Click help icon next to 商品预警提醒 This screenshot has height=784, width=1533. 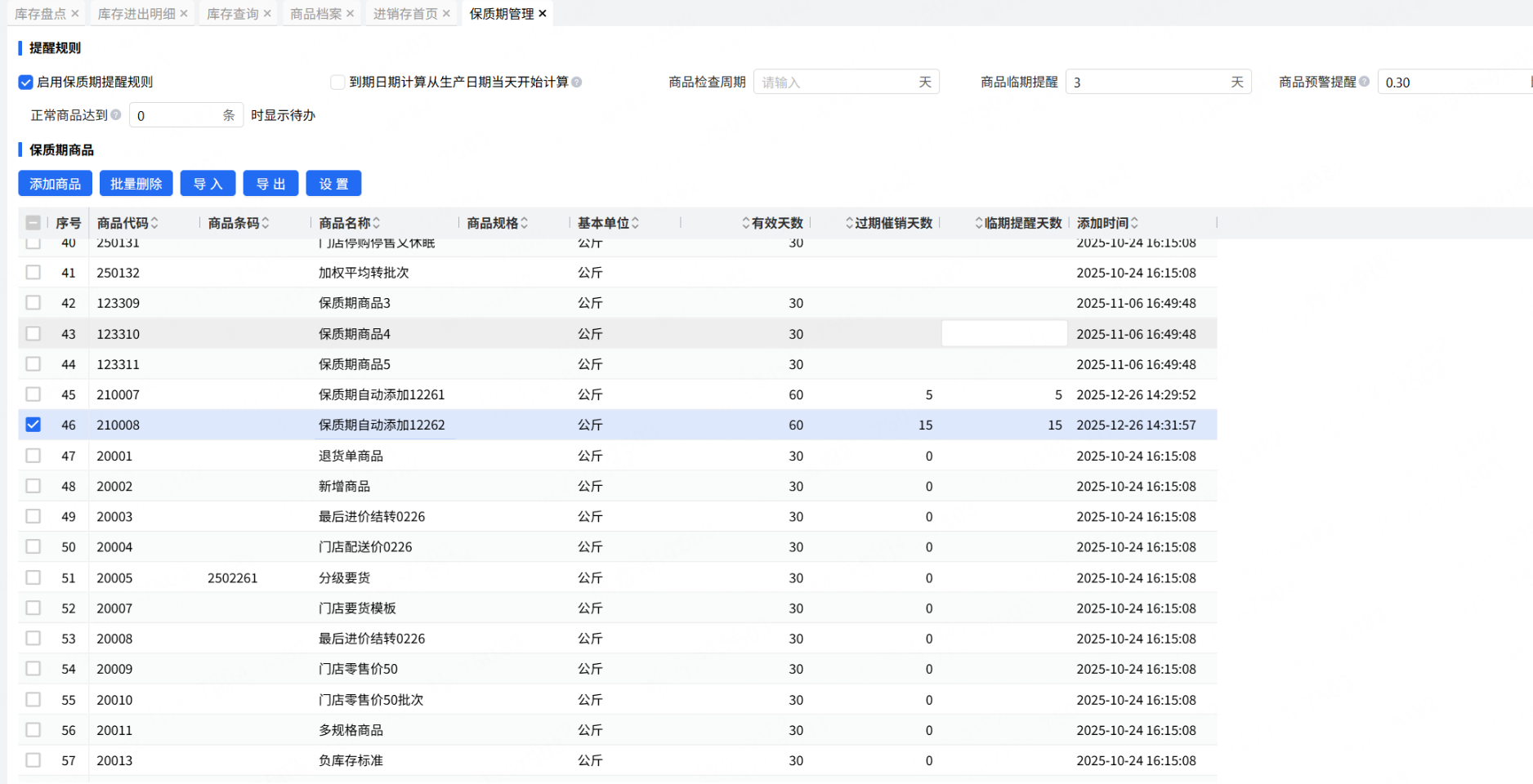(x=1364, y=82)
